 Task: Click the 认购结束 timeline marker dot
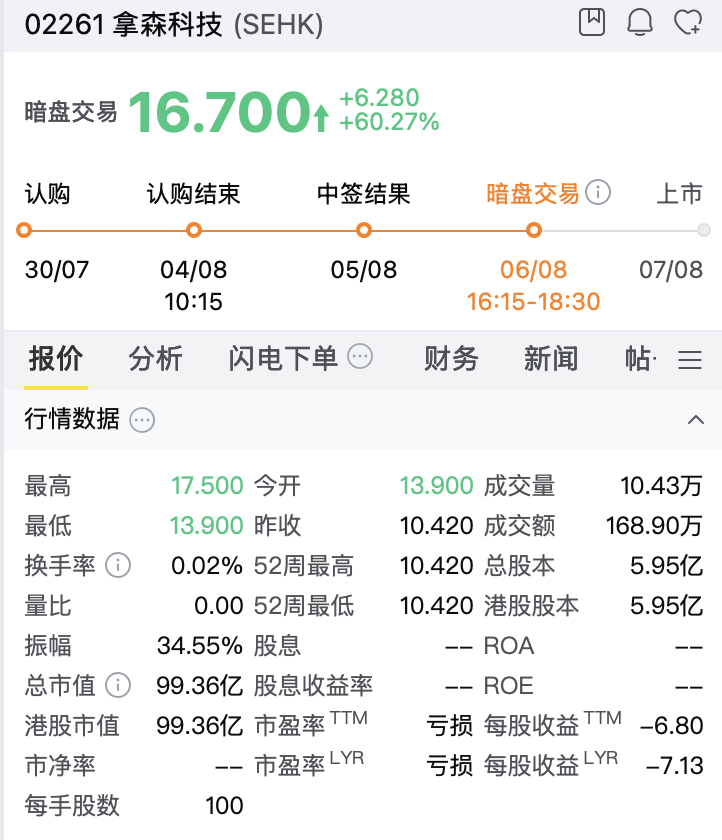pos(194,230)
